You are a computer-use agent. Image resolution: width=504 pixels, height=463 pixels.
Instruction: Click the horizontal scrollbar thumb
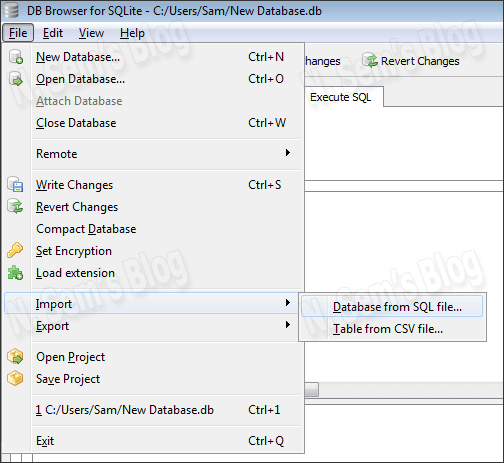[312, 390]
